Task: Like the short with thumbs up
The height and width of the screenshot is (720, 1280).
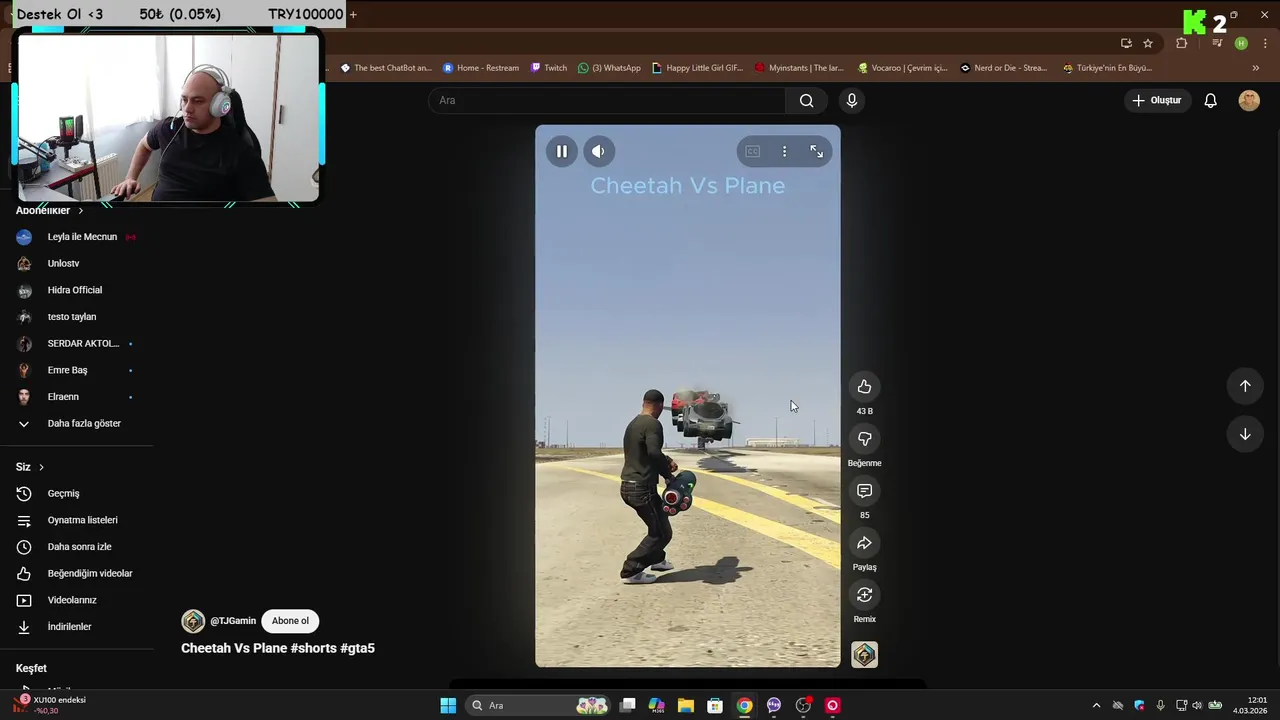Action: click(x=864, y=387)
